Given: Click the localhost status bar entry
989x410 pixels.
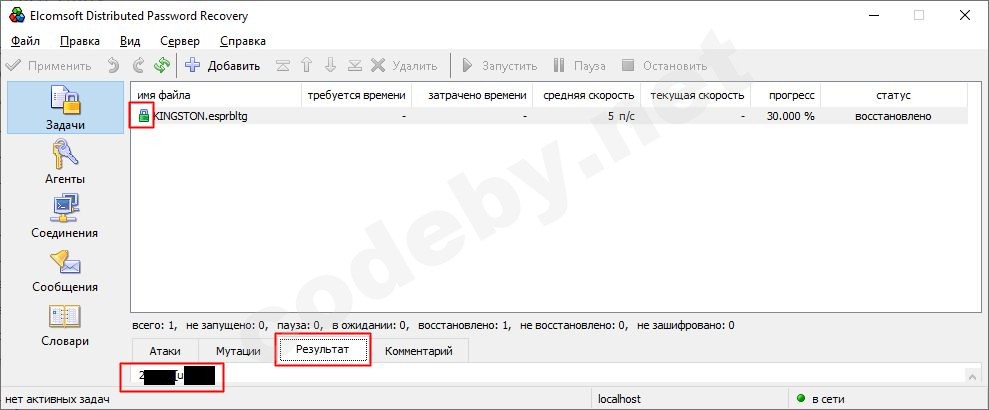Looking at the screenshot, I should pos(619,399).
